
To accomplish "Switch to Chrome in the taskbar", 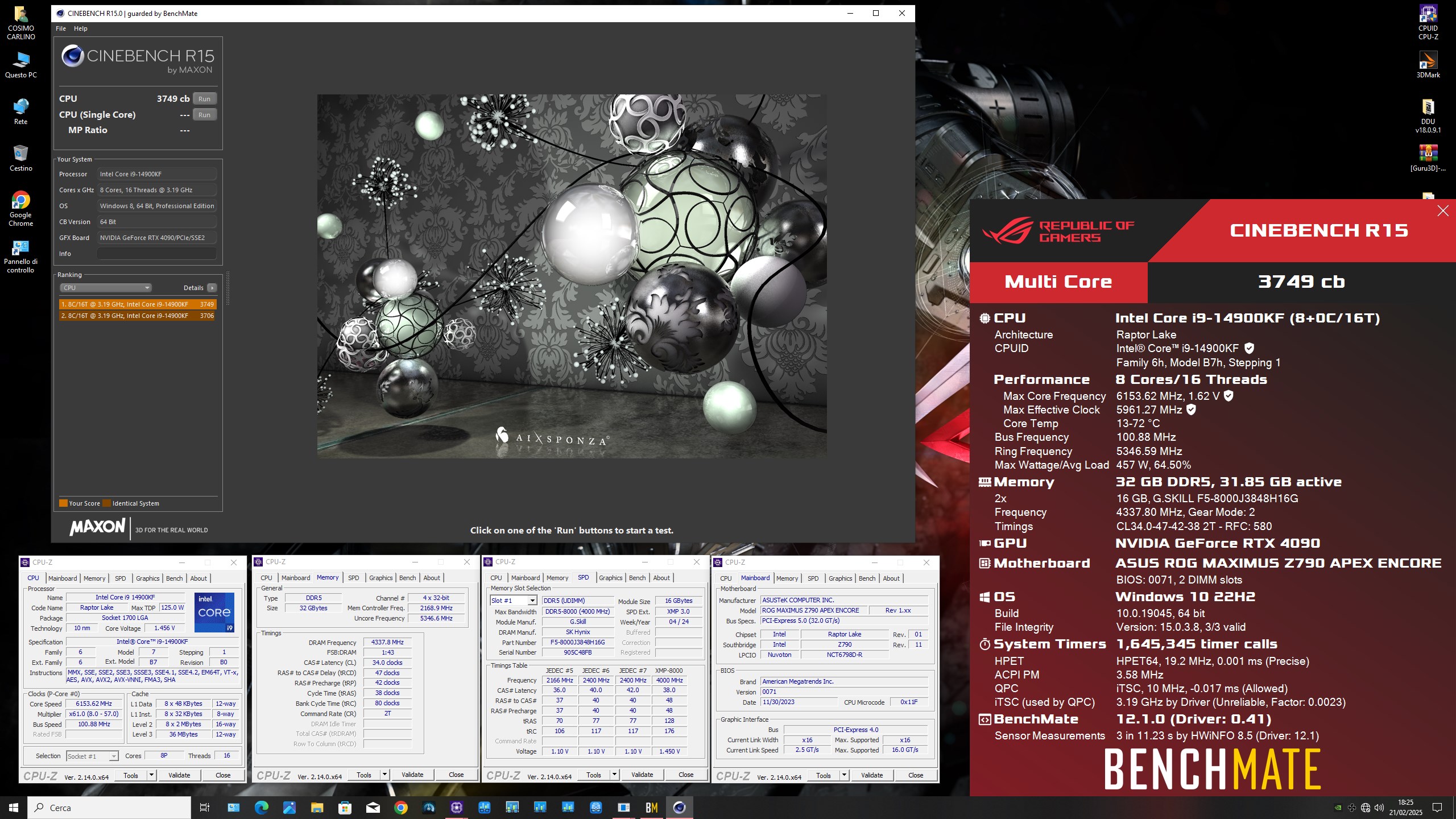I will tap(400, 808).
